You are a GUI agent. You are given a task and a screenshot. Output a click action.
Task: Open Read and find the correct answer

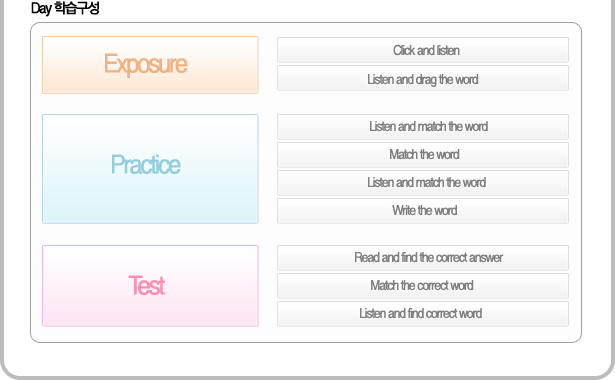click(423, 258)
